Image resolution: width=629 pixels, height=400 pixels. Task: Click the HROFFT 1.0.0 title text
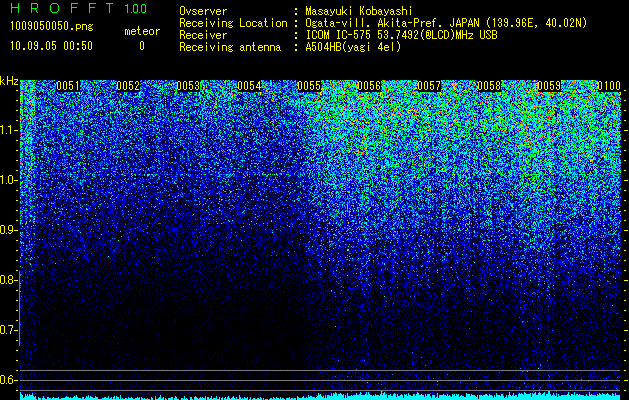click(79, 8)
